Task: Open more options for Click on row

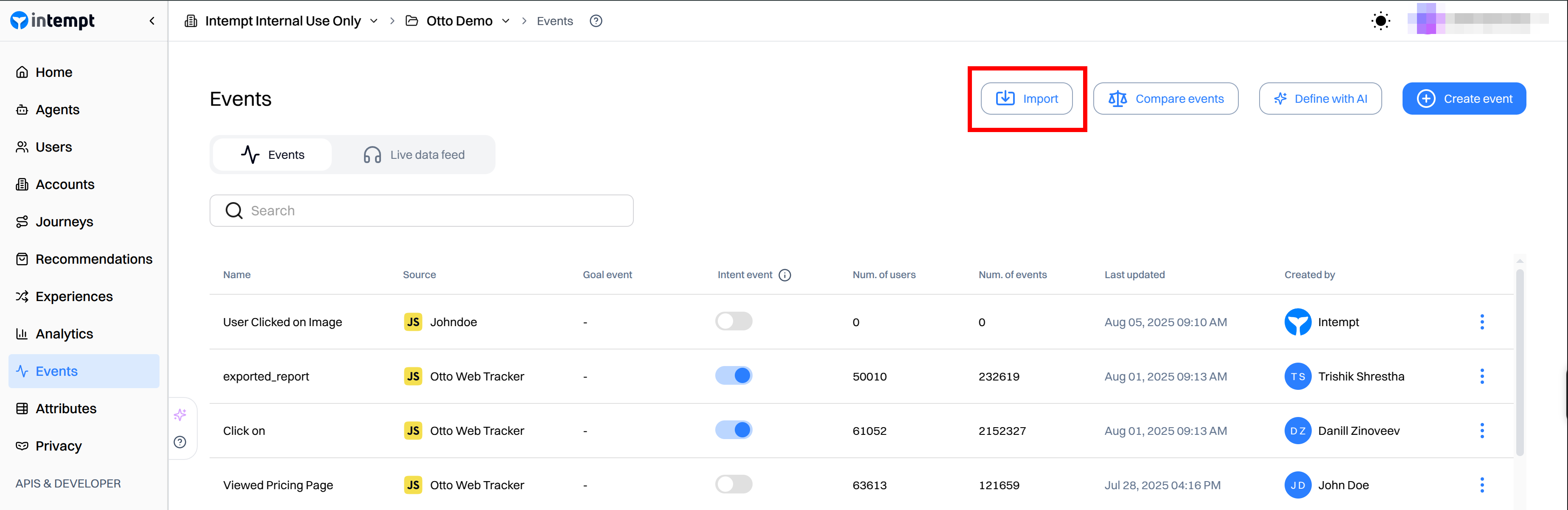Action: coord(1481,431)
